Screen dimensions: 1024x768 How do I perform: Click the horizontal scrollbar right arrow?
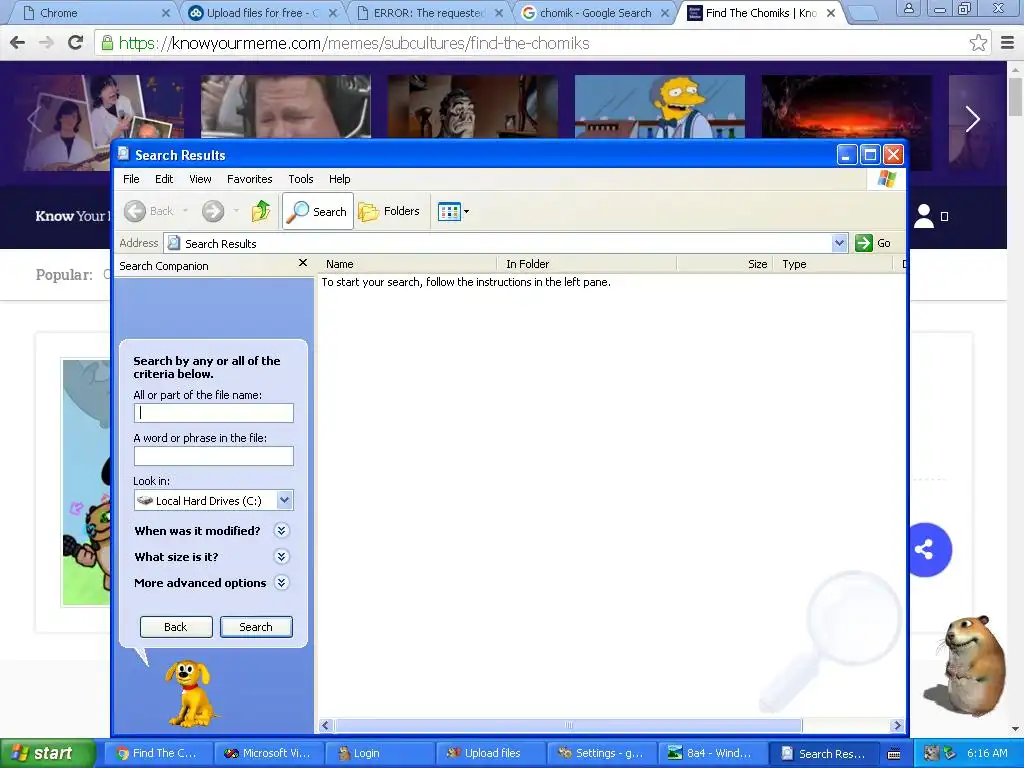click(x=897, y=726)
